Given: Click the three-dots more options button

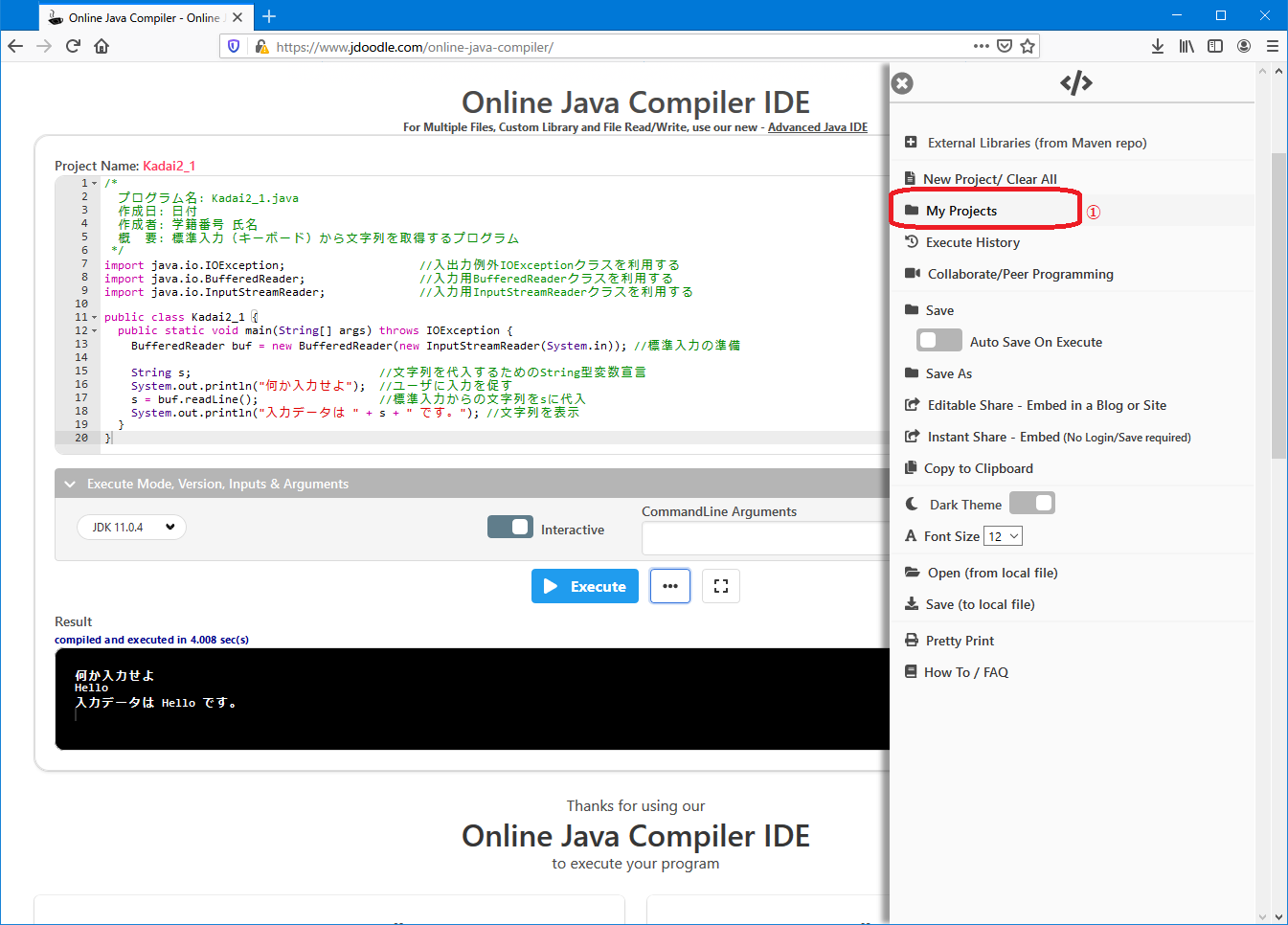Looking at the screenshot, I should click(x=670, y=586).
